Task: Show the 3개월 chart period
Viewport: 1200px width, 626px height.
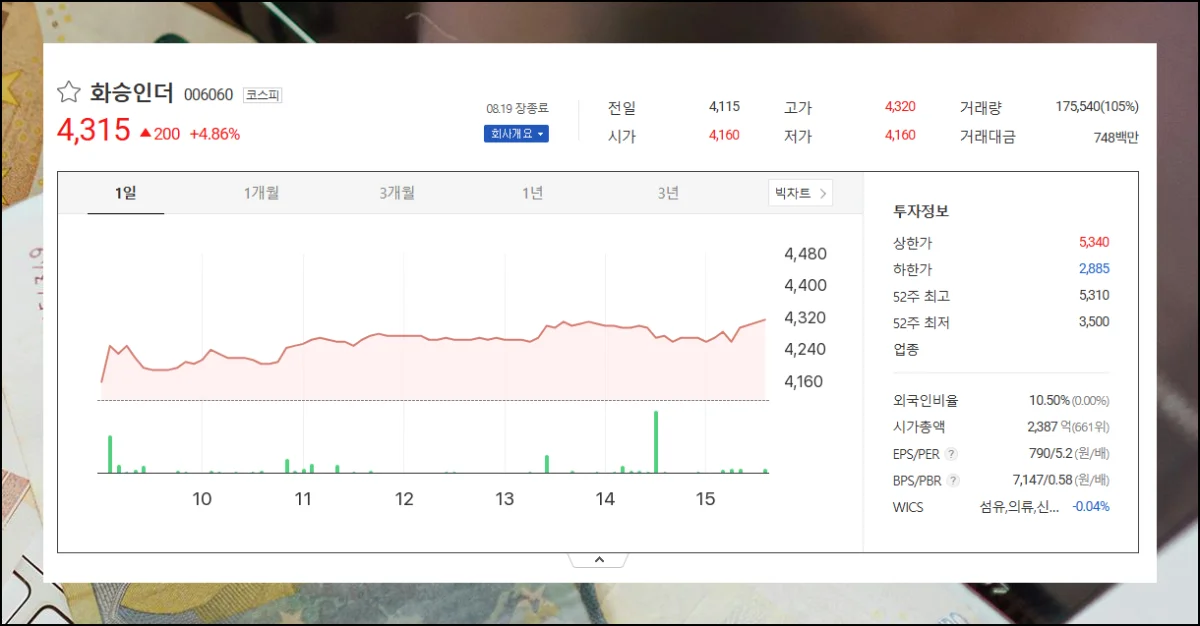Action: [397, 193]
